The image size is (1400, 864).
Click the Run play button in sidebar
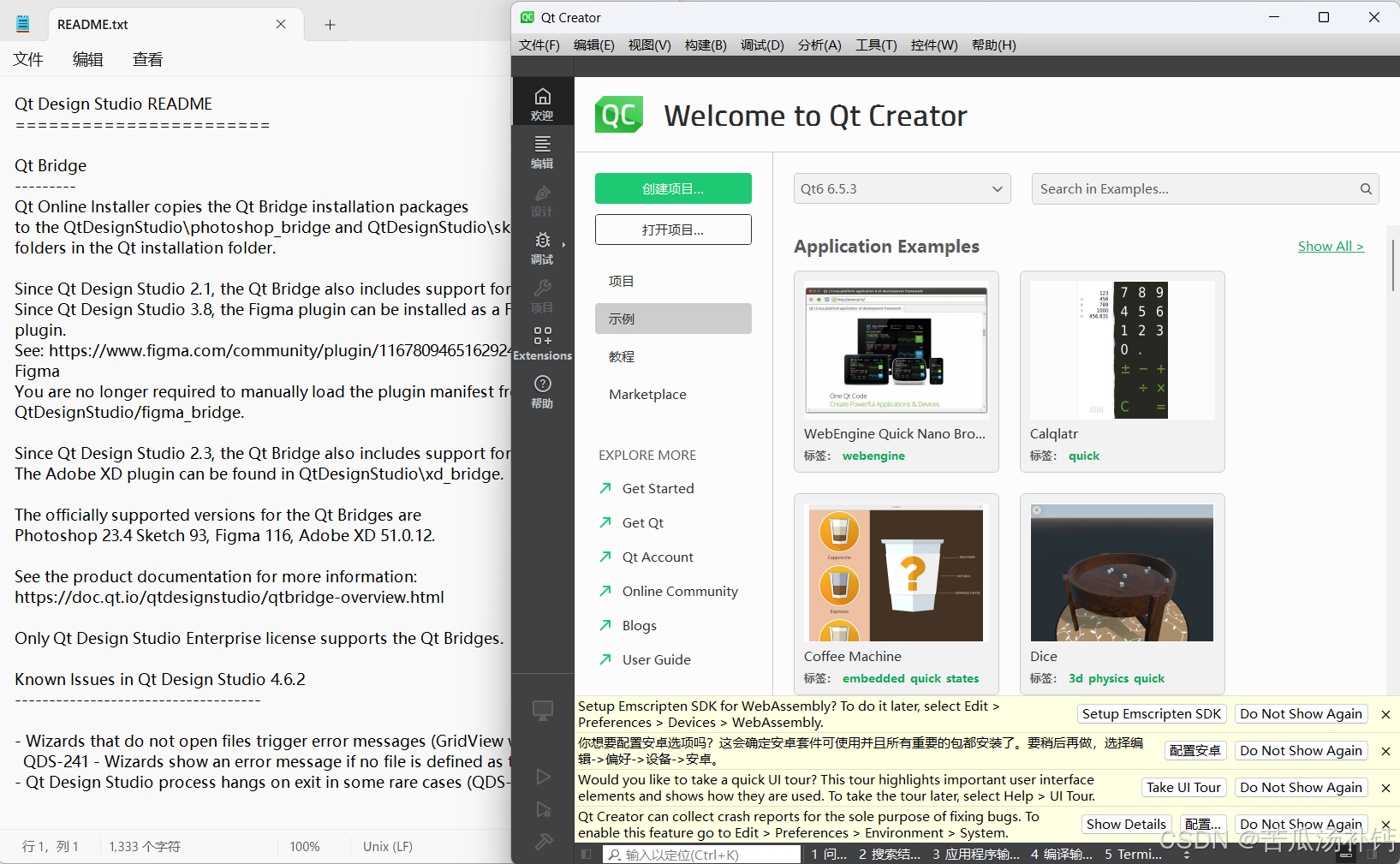tap(543, 777)
